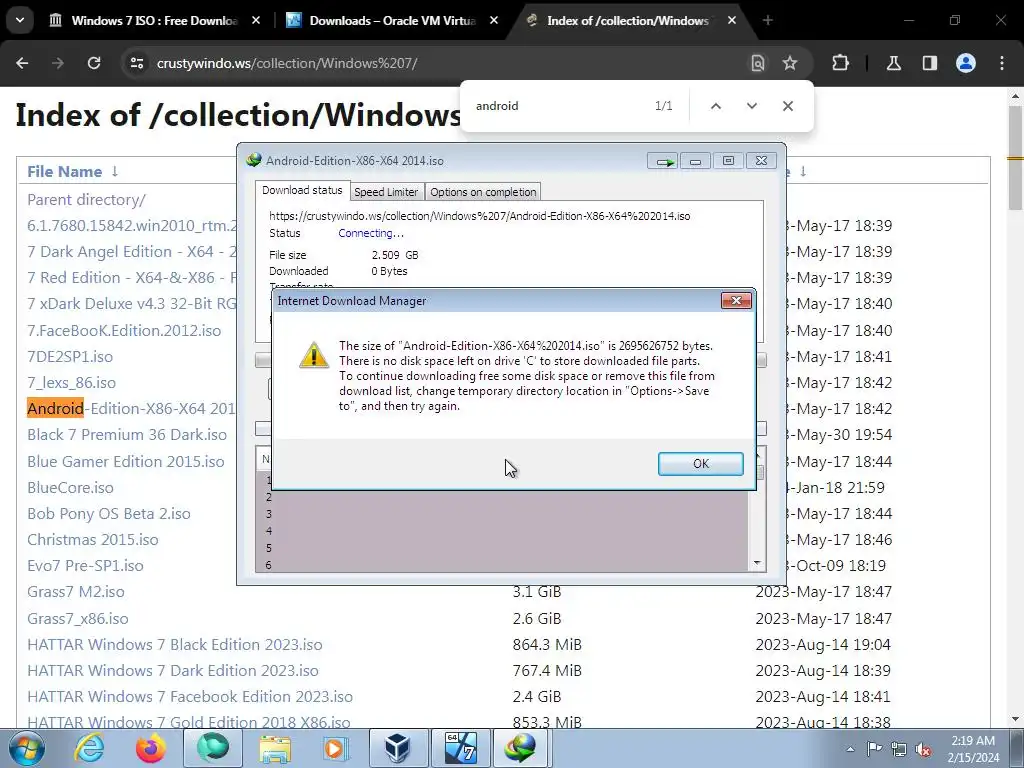This screenshot has height=768, width=1024.
Task: Open the 64-bit Windows 7 taskbar icon
Action: [460, 748]
